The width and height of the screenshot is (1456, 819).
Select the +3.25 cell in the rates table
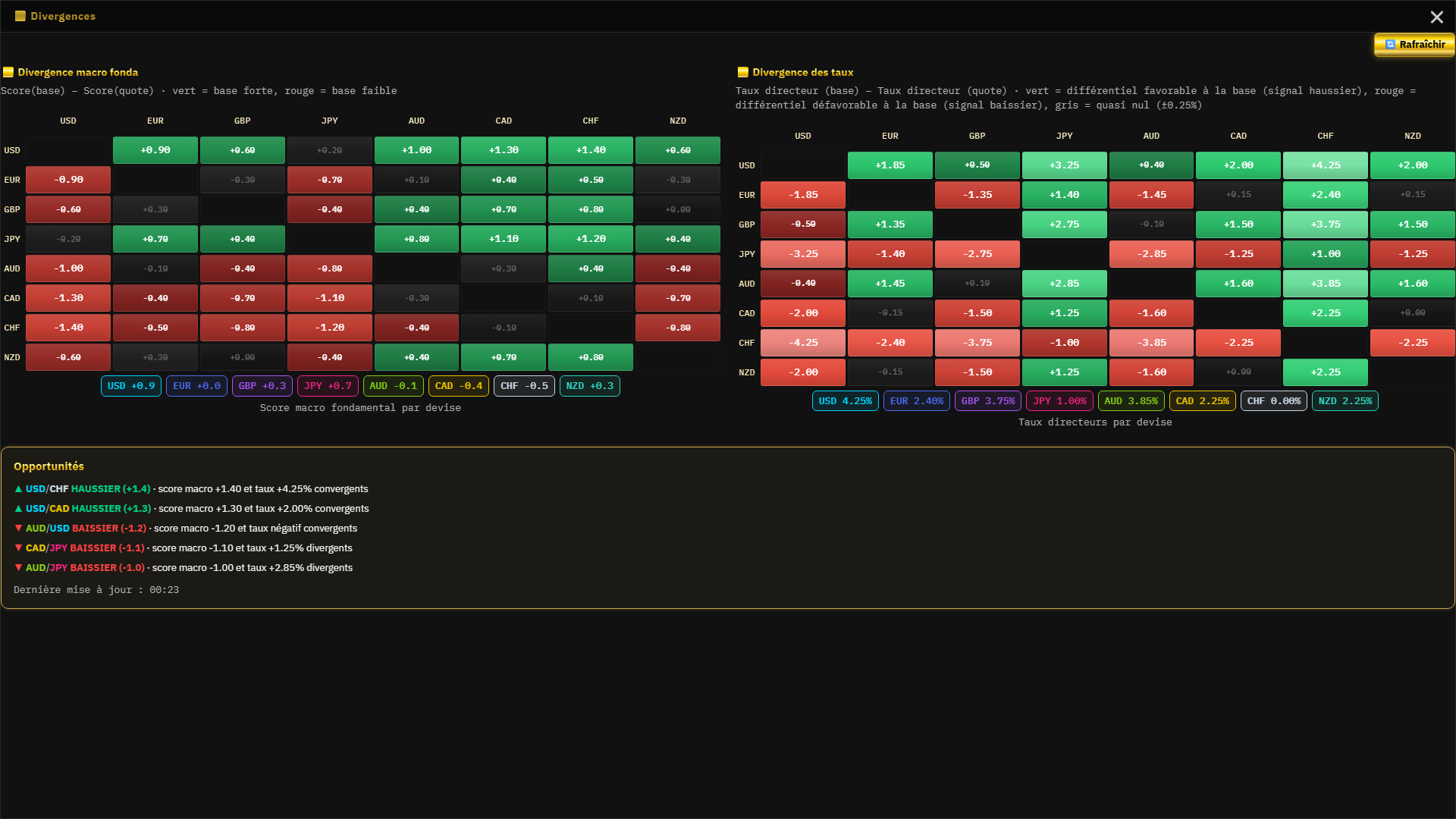pos(1065,165)
